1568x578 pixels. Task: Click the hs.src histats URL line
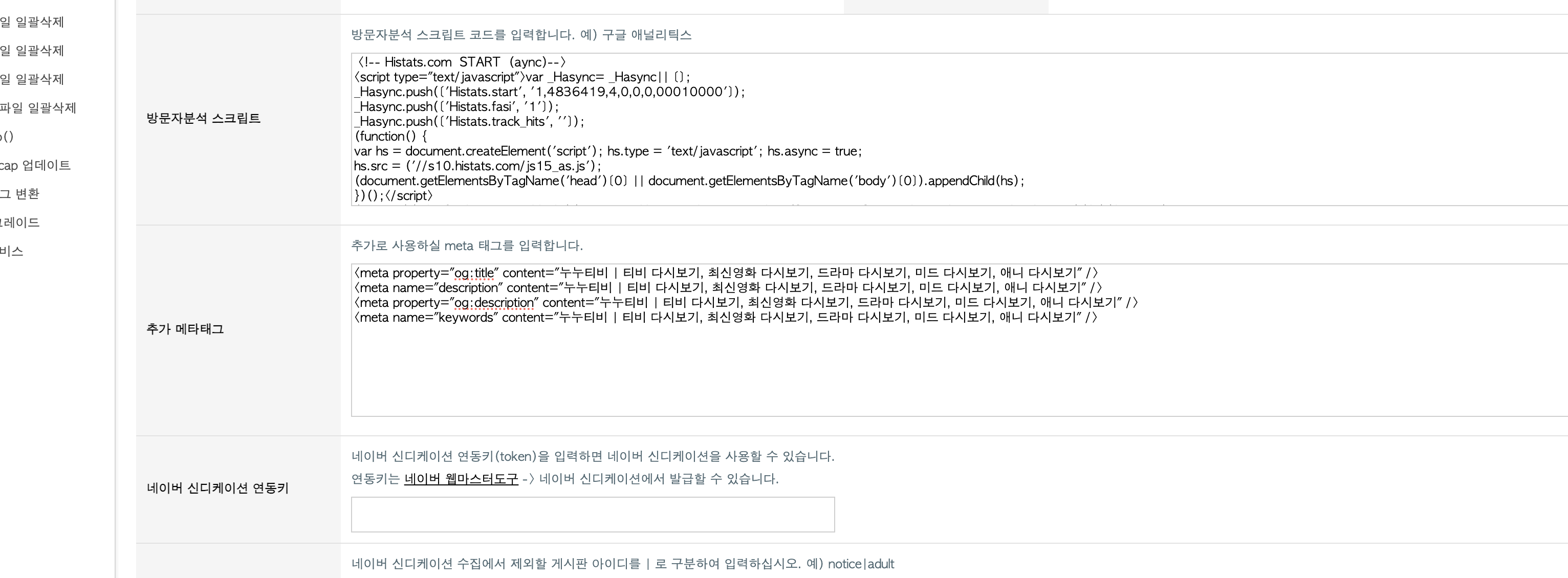pyautogui.click(x=478, y=166)
